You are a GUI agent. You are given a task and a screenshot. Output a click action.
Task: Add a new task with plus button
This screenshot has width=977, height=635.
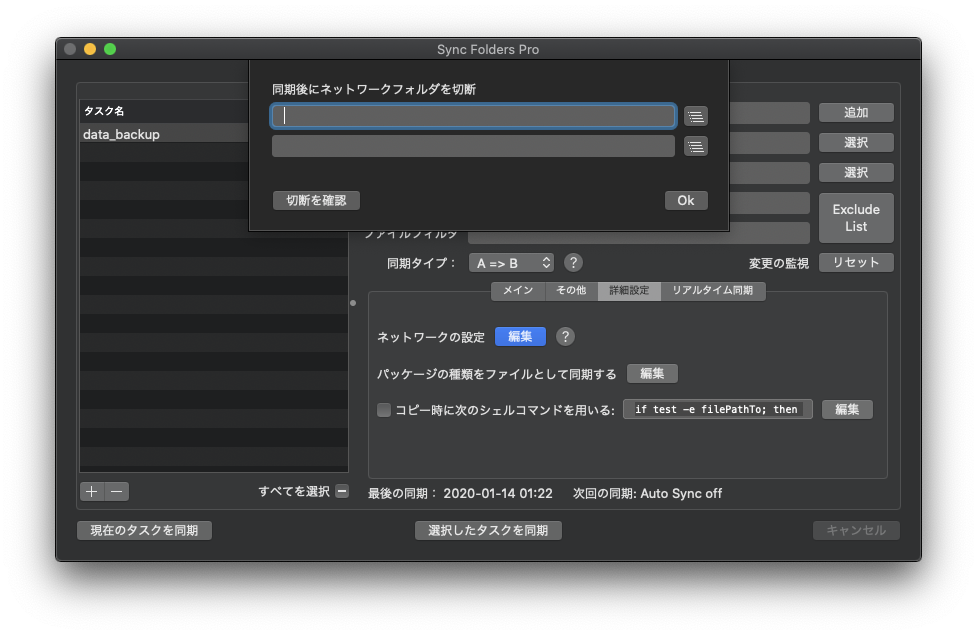92,492
